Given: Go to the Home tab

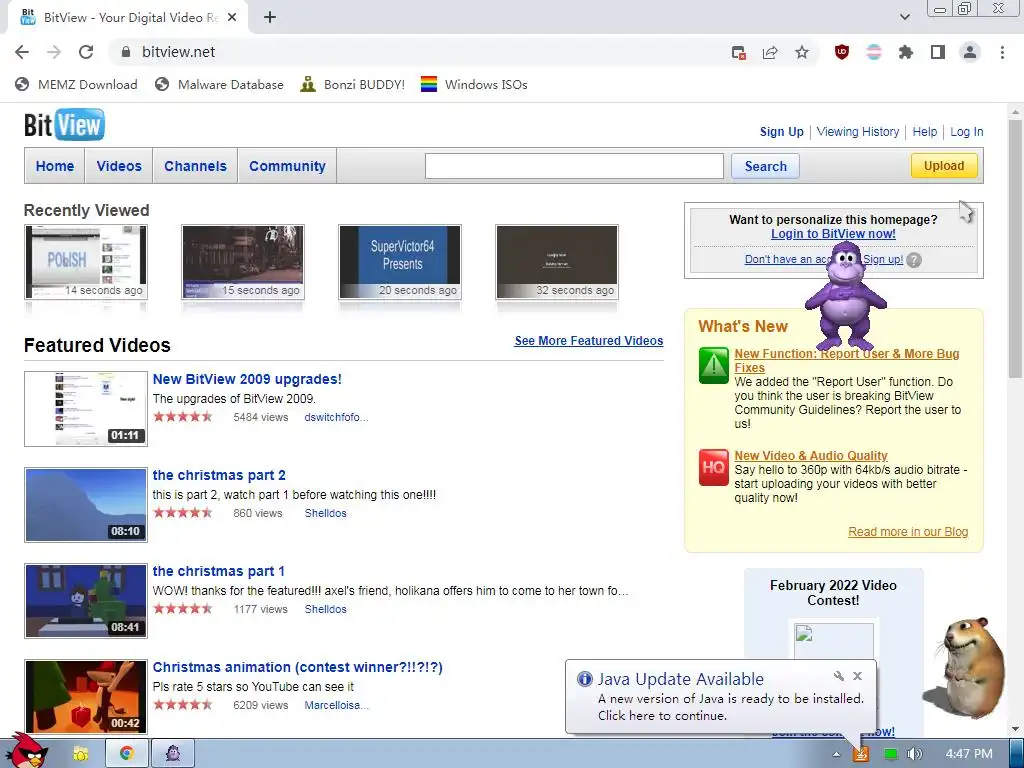Looking at the screenshot, I should (x=55, y=166).
